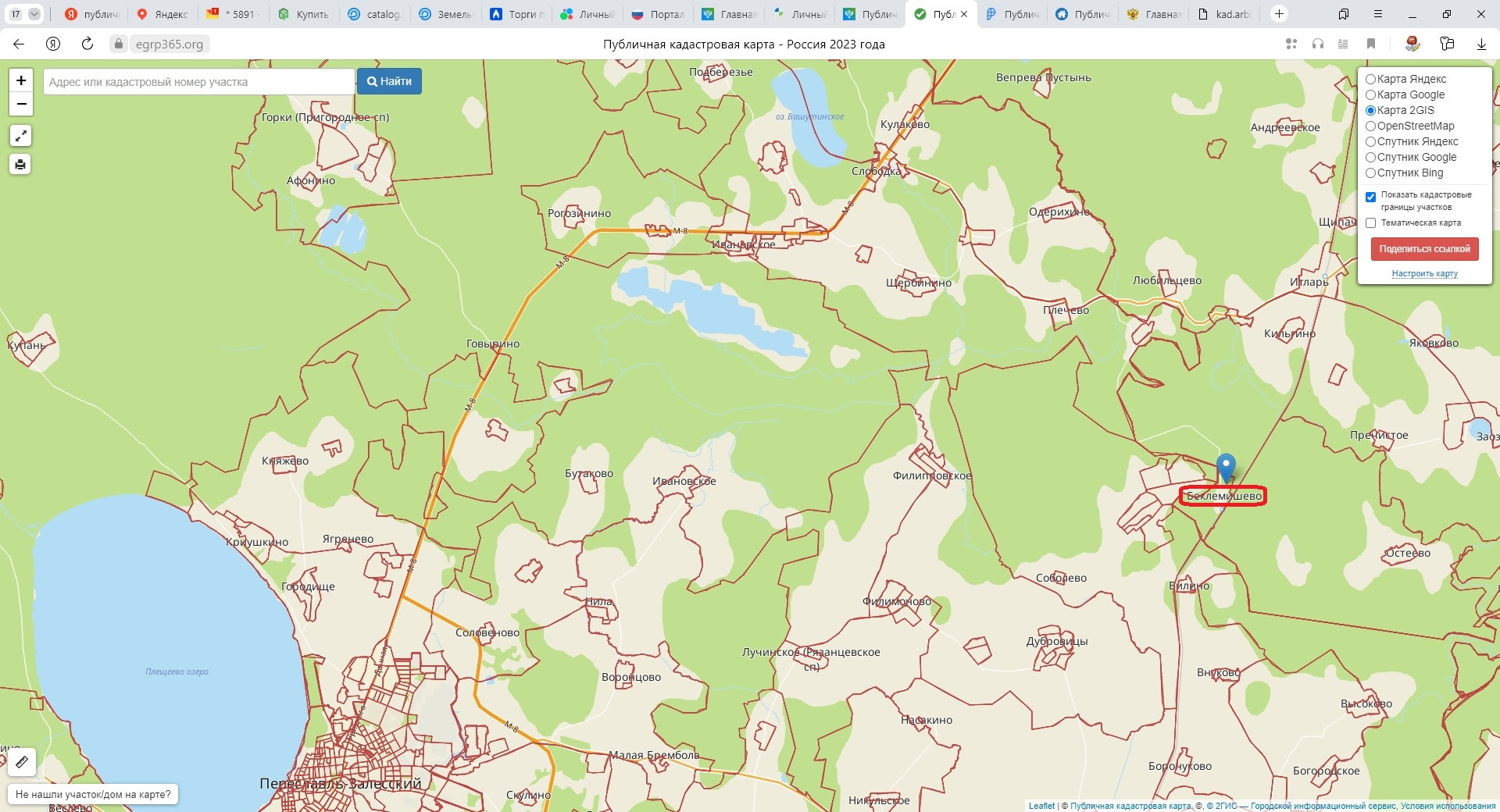Toggle fullscreen map view icon
This screenshot has height=812, width=1500.
(x=20, y=136)
